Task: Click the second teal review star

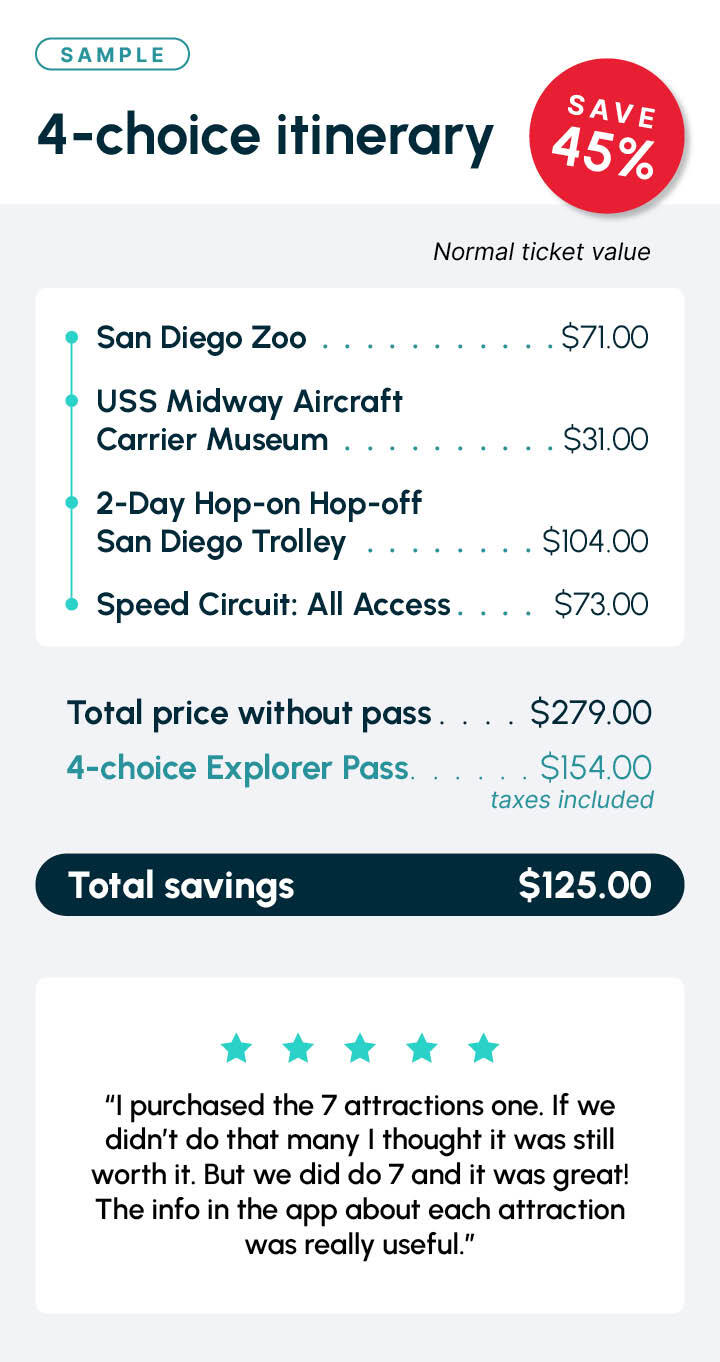Action: pyautogui.click(x=298, y=1048)
